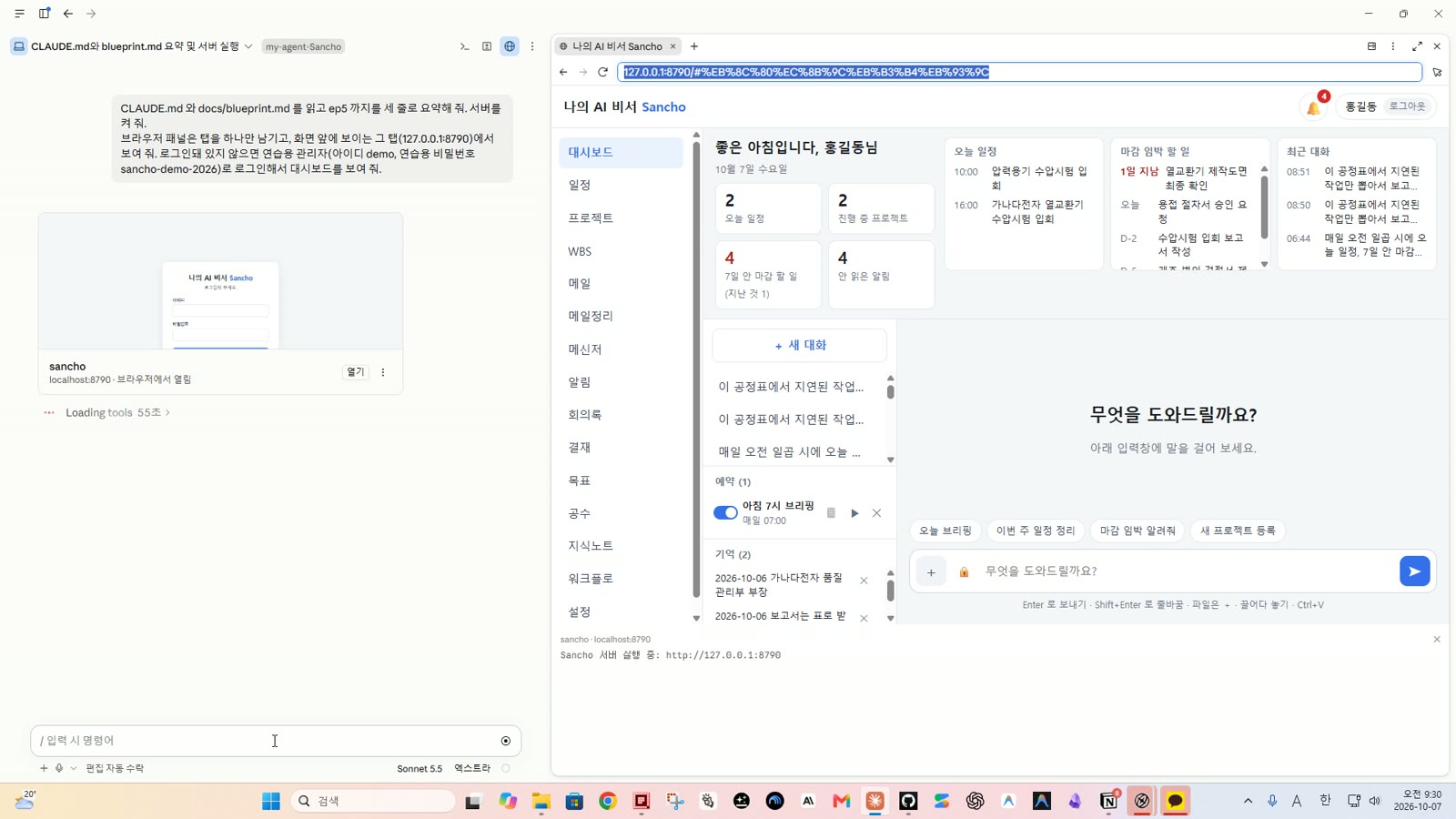The width and height of the screenshot is (1456, 819).
Task: Click the 열기 button on the sancho card
Action: click(355, 372)
